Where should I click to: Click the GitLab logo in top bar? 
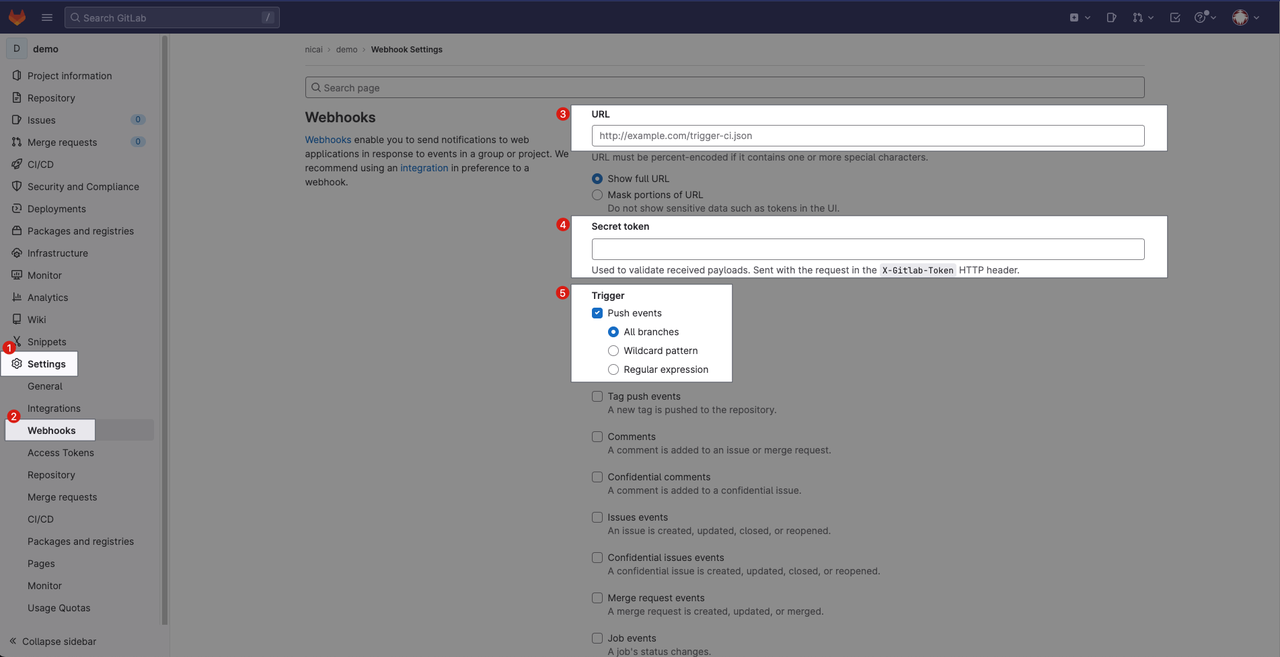pyautogui.click(x=15, y=16)
